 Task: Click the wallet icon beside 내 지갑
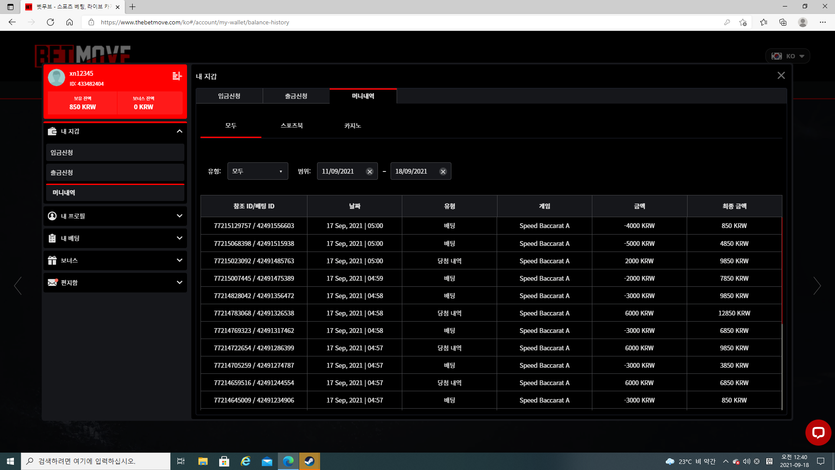click(52, 131)
